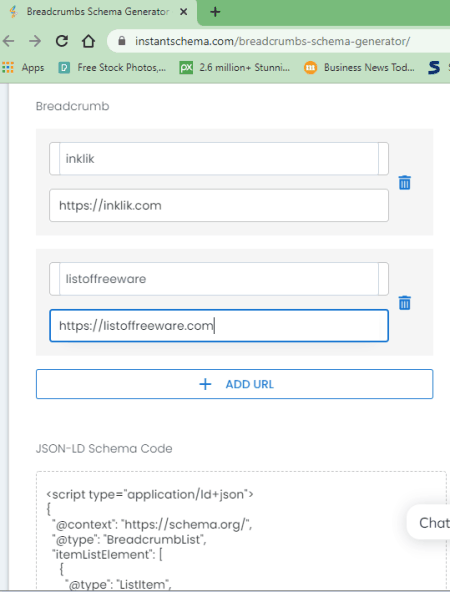View site info via the padlock icon
450x592 pixels.
[x=122, y=41]
